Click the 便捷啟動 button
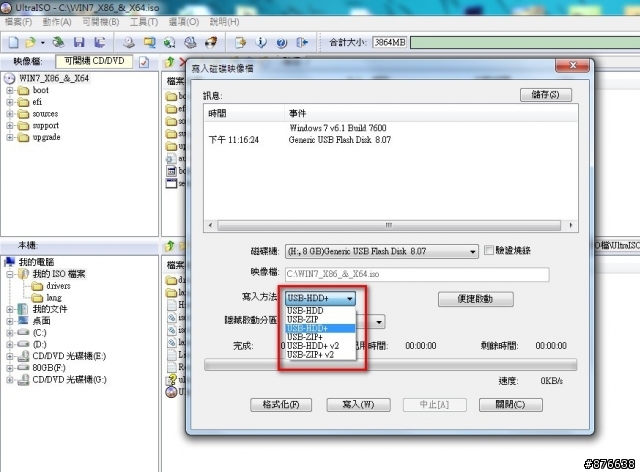The width and height of the screenshot is (640, 472). (x=476, y=299)
